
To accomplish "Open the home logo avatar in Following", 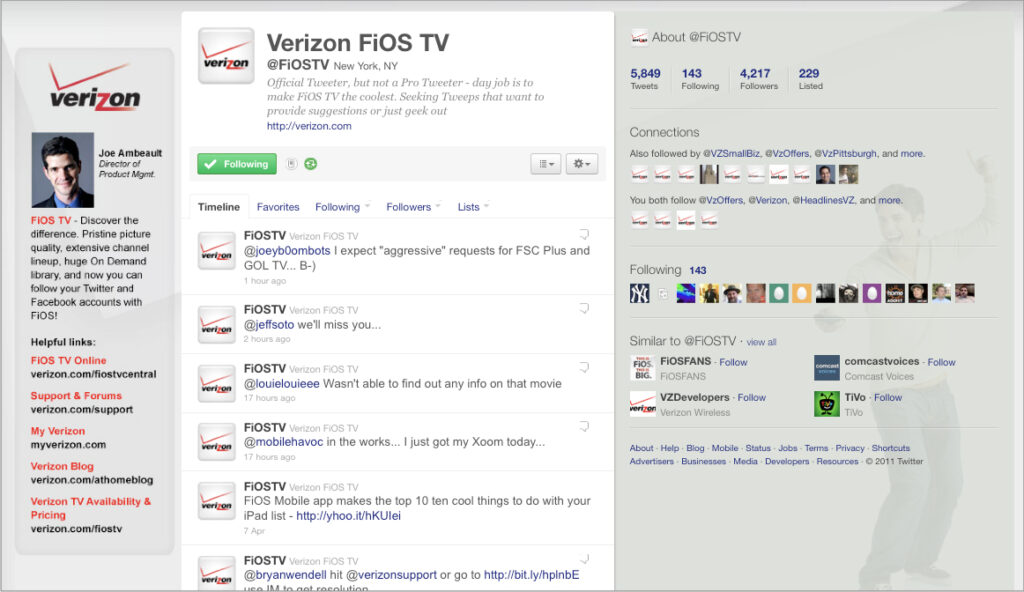I will coord(895,293).
